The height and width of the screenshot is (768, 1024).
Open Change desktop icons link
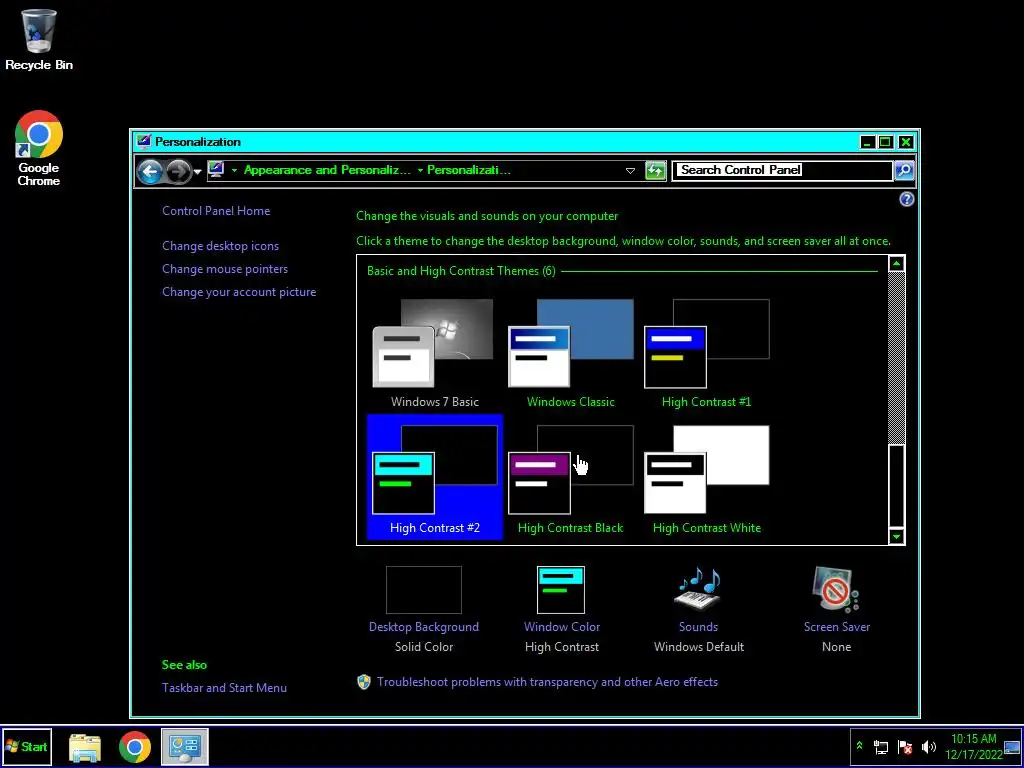pos(221,246)
